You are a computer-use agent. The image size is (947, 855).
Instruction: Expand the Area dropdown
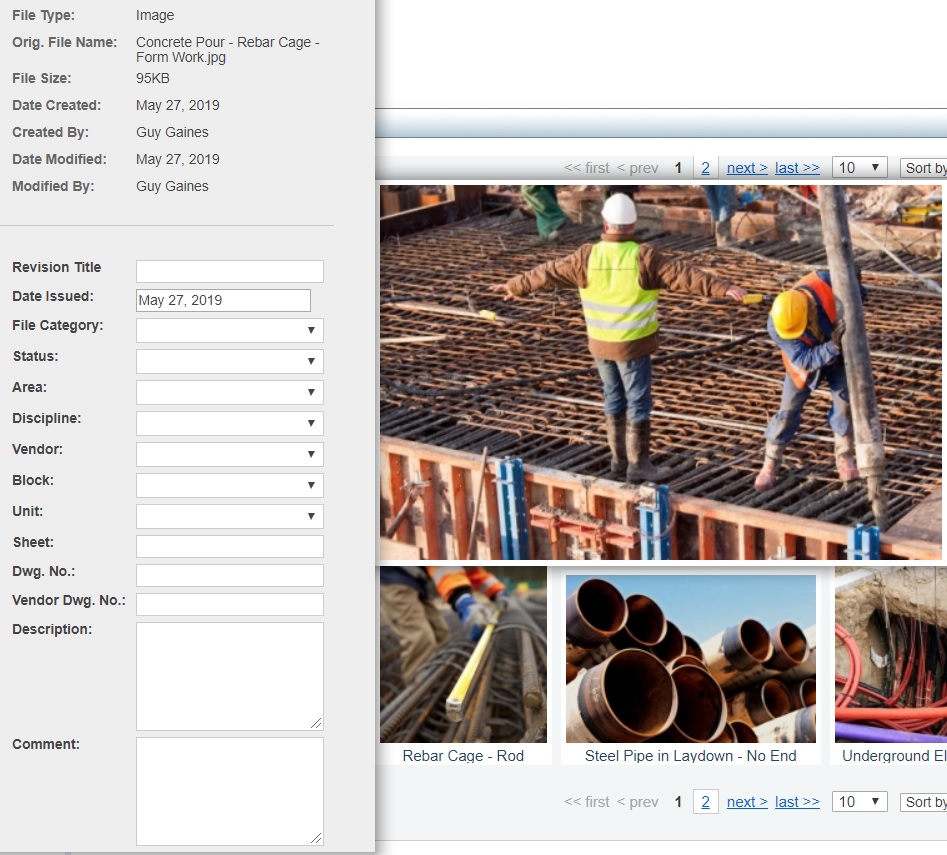tap(230, 392)
